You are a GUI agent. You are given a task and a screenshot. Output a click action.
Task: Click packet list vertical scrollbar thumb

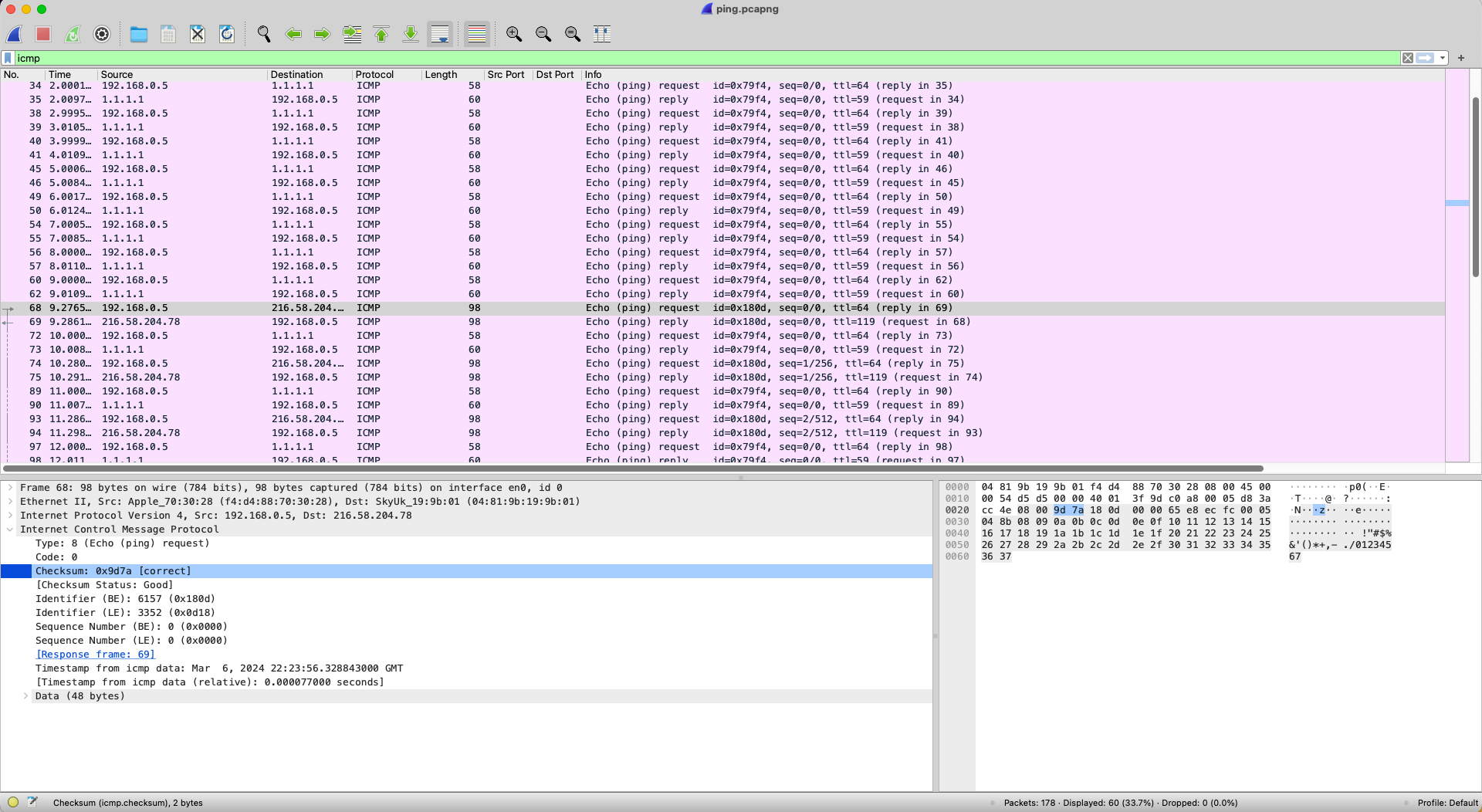(1476, 187)
